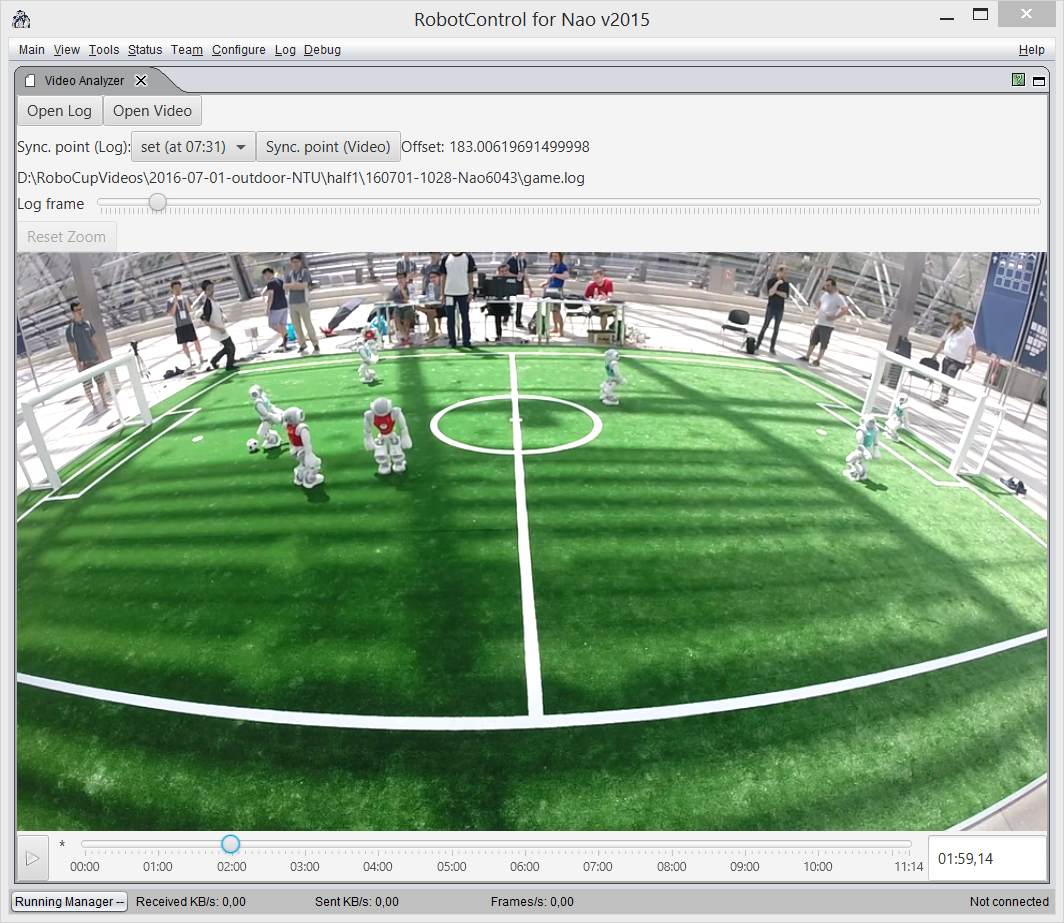Screen dimensions: 1064x923
Task: Maximize the Video Analyzer panel
Action: pos(1040,80)
